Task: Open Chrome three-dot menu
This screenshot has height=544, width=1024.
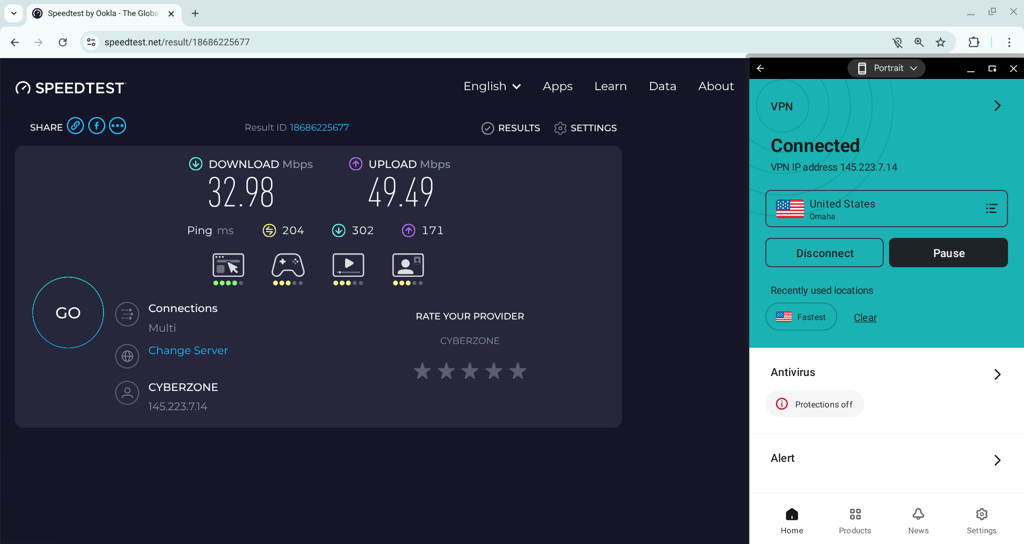Action: 1009,42
